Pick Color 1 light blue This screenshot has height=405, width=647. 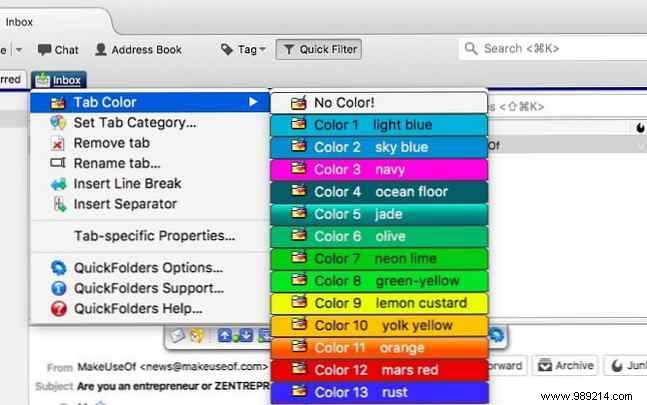pos(379,125)
